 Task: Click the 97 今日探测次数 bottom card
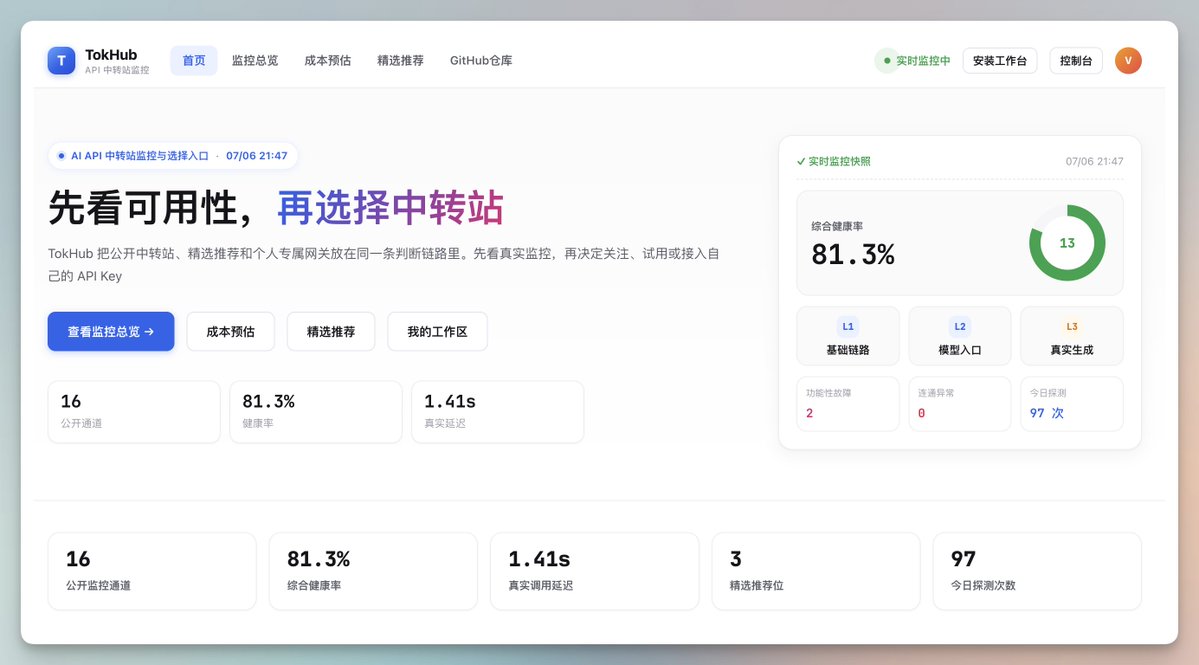click(1037, 571)
